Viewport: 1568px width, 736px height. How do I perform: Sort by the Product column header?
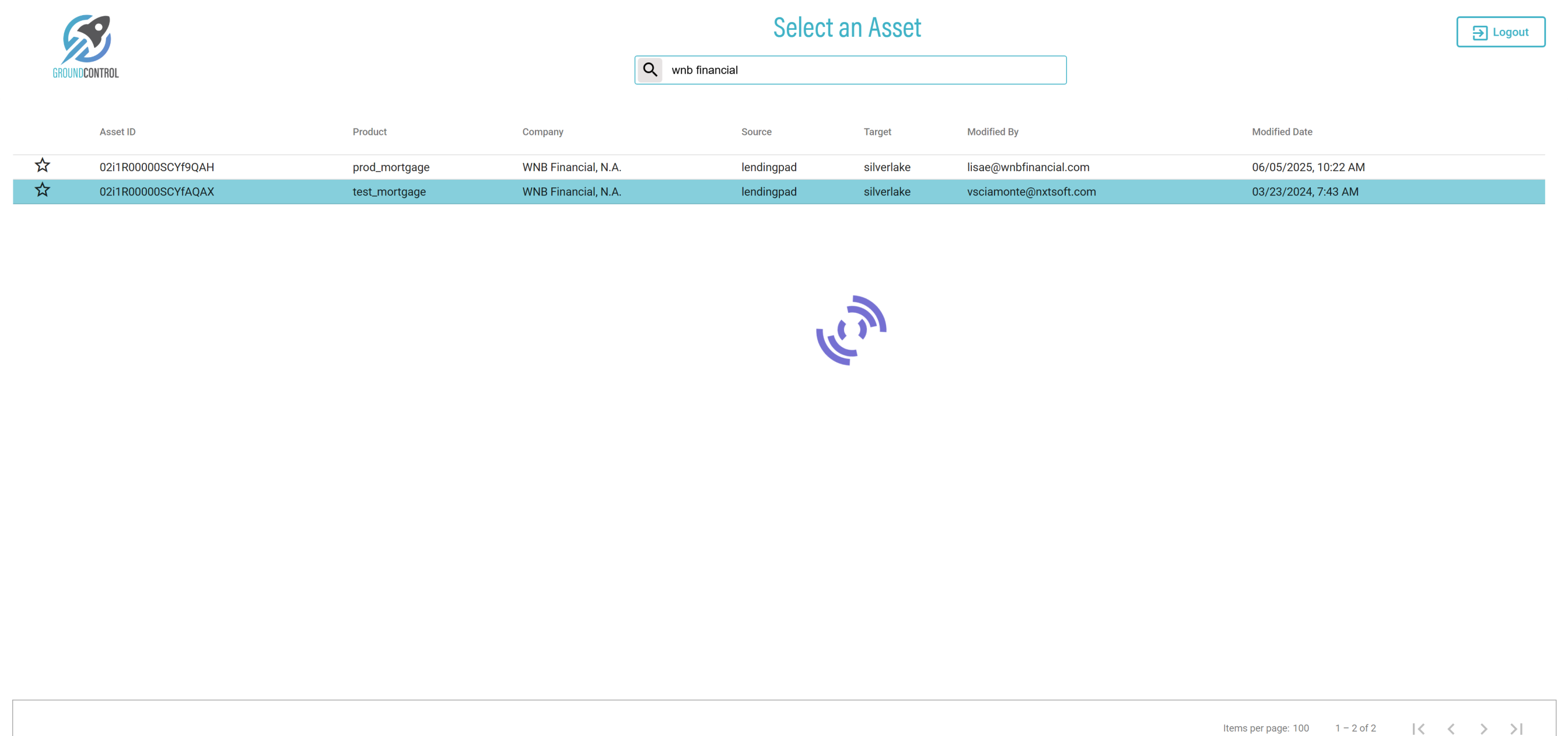(x=369, y=131)
